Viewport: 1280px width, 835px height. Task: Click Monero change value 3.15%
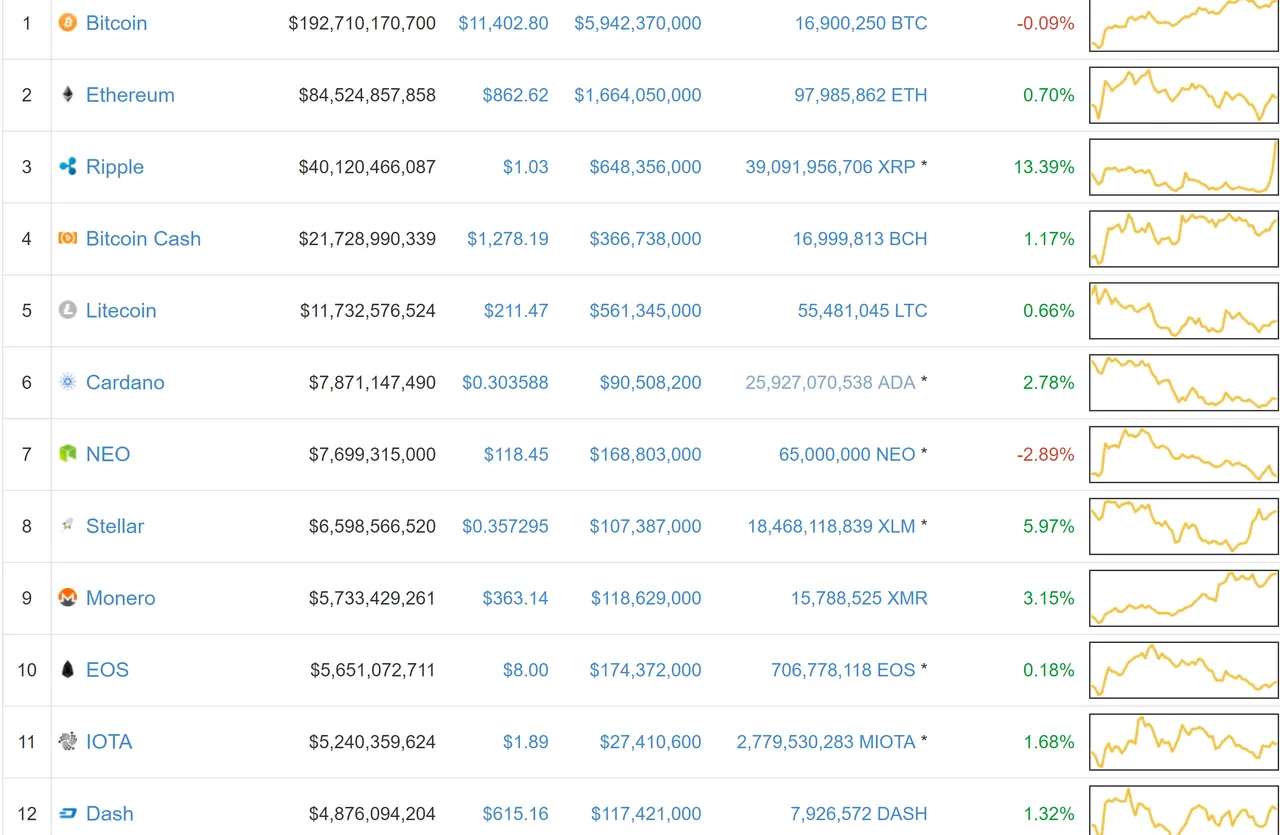pyautogui.click(x=1049, y=598)
